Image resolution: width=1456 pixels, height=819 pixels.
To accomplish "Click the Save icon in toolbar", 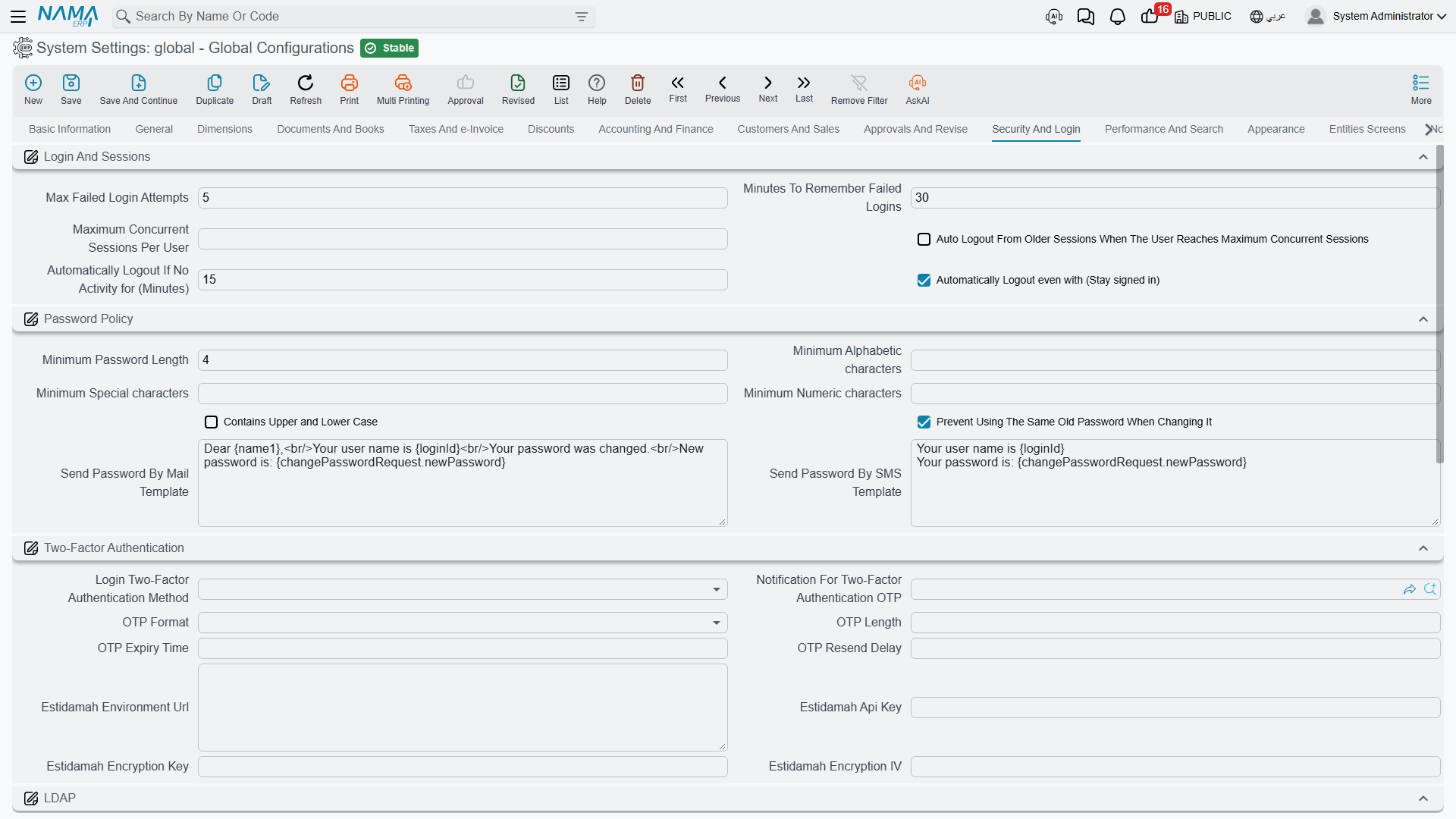I will (71, 83).
